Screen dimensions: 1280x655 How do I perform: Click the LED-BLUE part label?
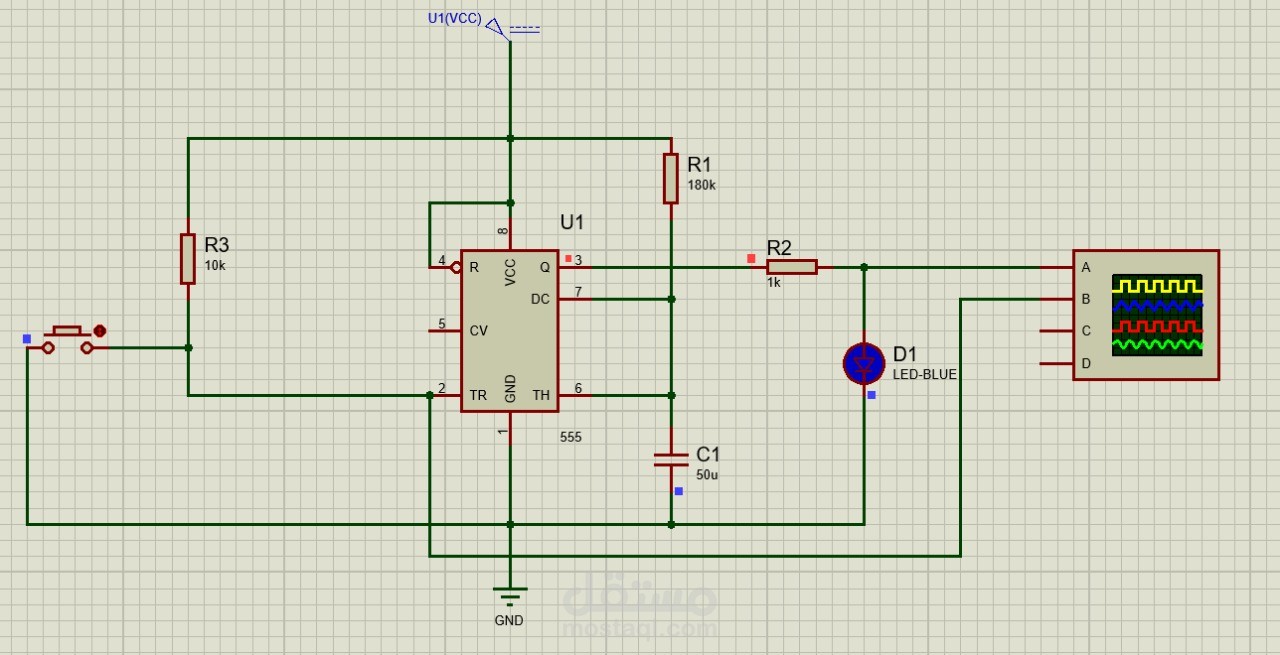[x=925, y=375]
